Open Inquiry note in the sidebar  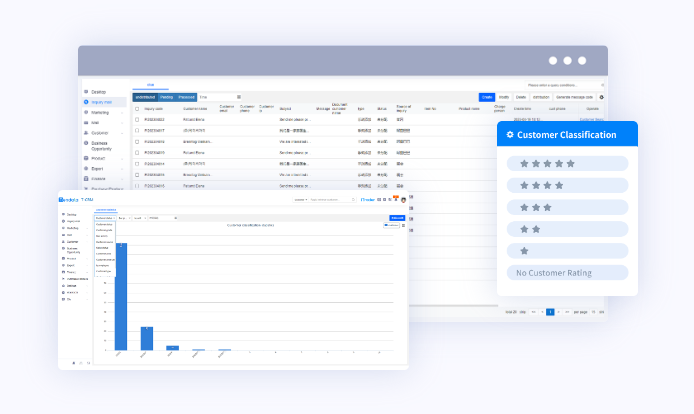(101, 102)
